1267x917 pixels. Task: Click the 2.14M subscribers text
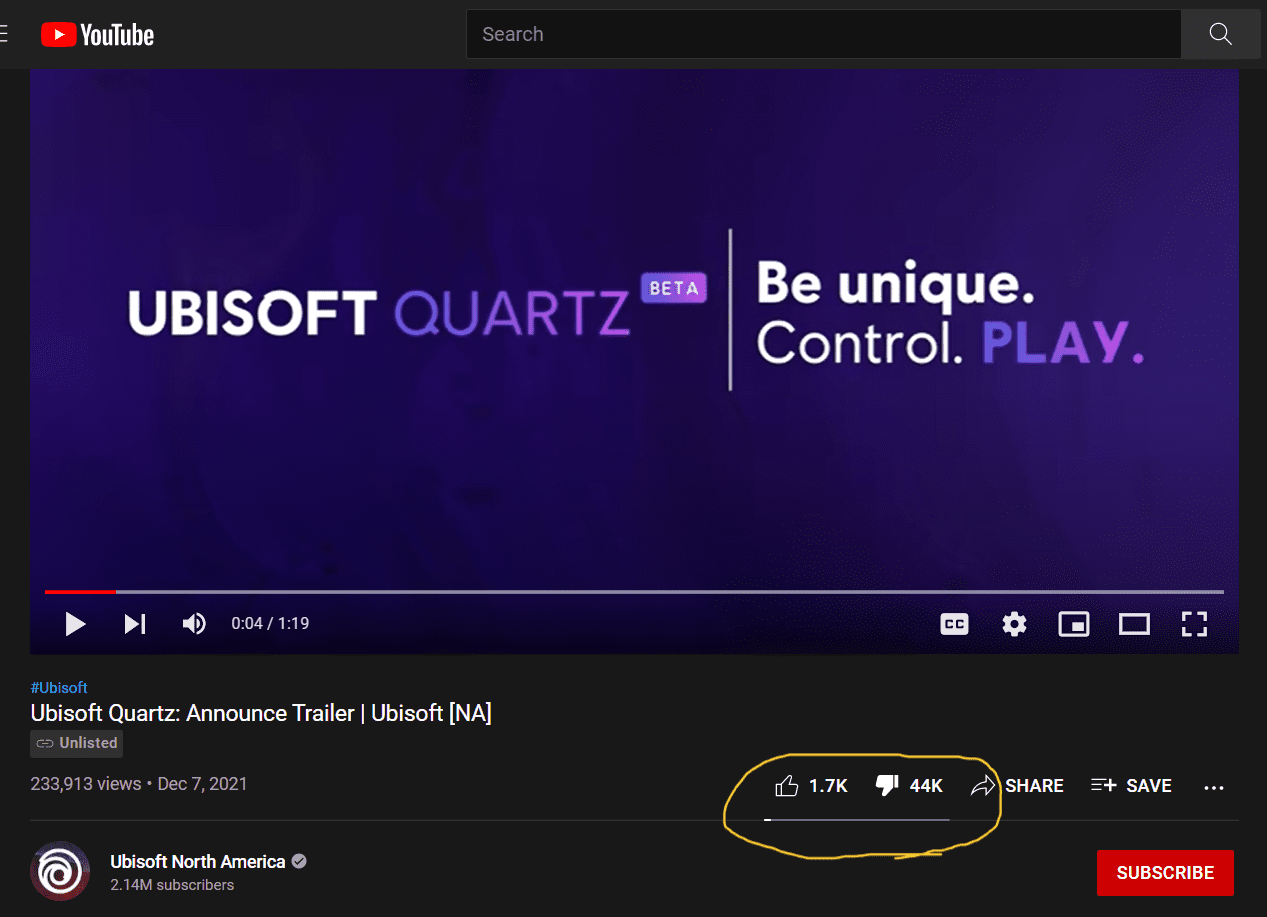(x=172, y=885)
